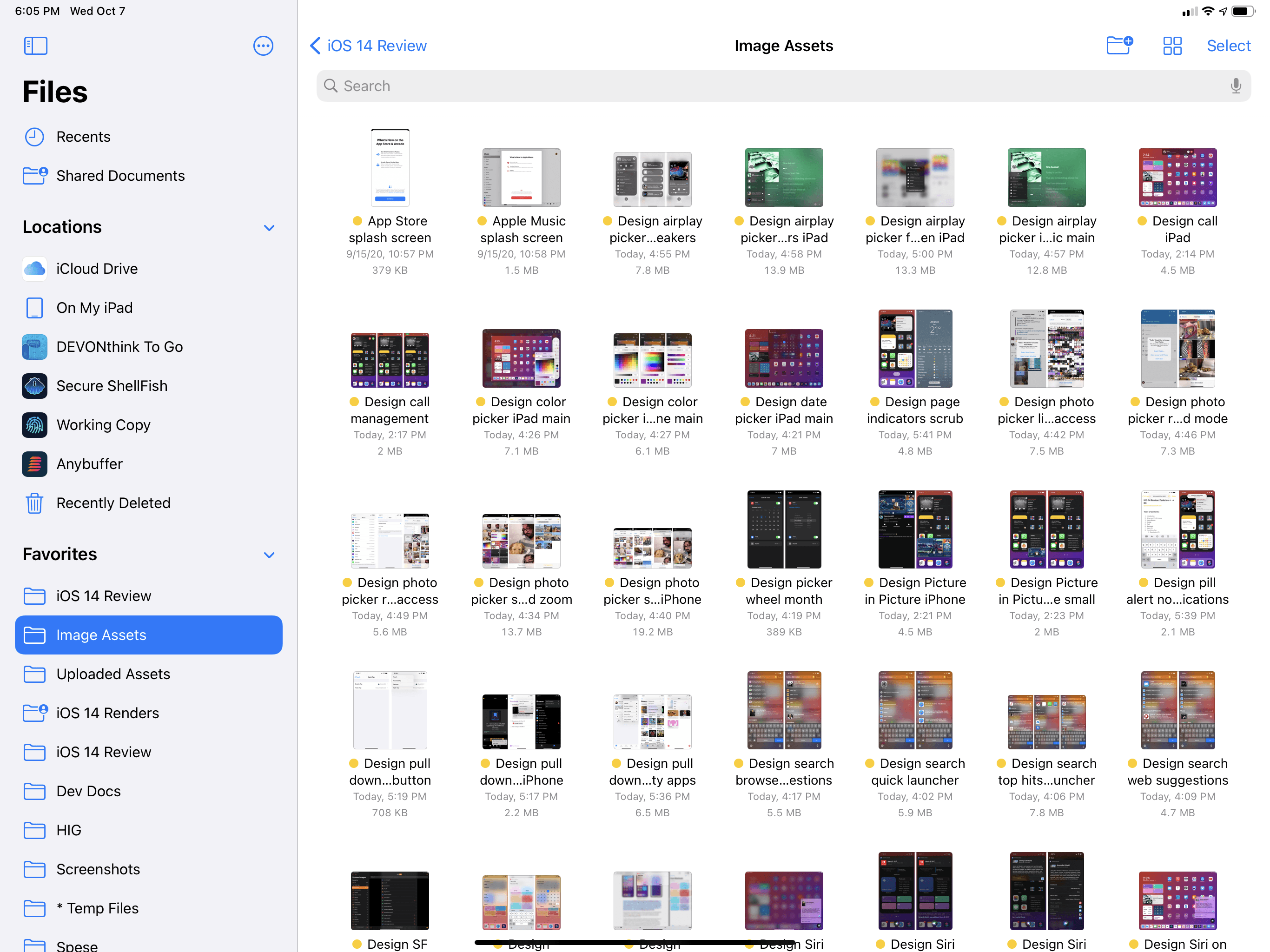Open Screenshots favorite folder

149,869
